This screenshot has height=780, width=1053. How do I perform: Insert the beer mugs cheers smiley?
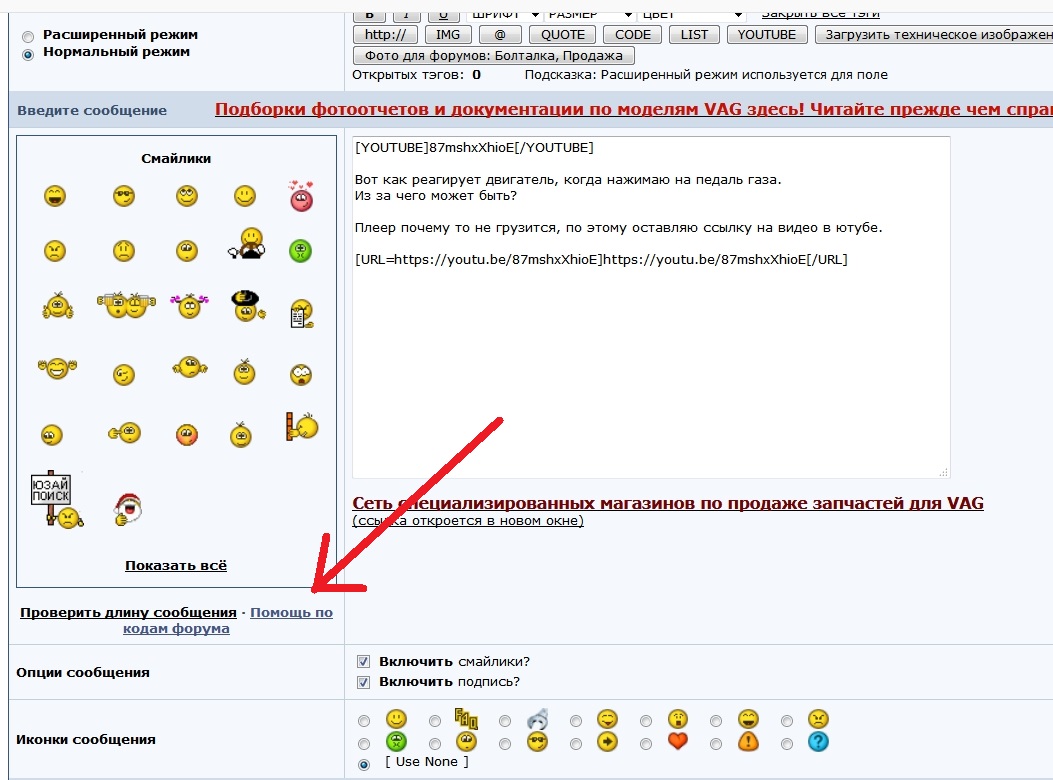(x=124, y=306)
